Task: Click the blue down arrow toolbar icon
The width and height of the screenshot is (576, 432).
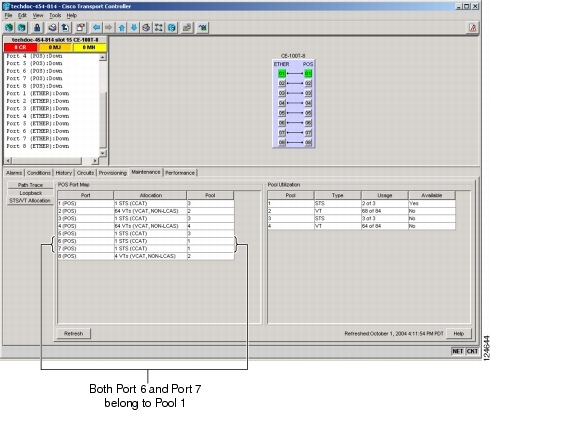Action: (x=134, y=28)
